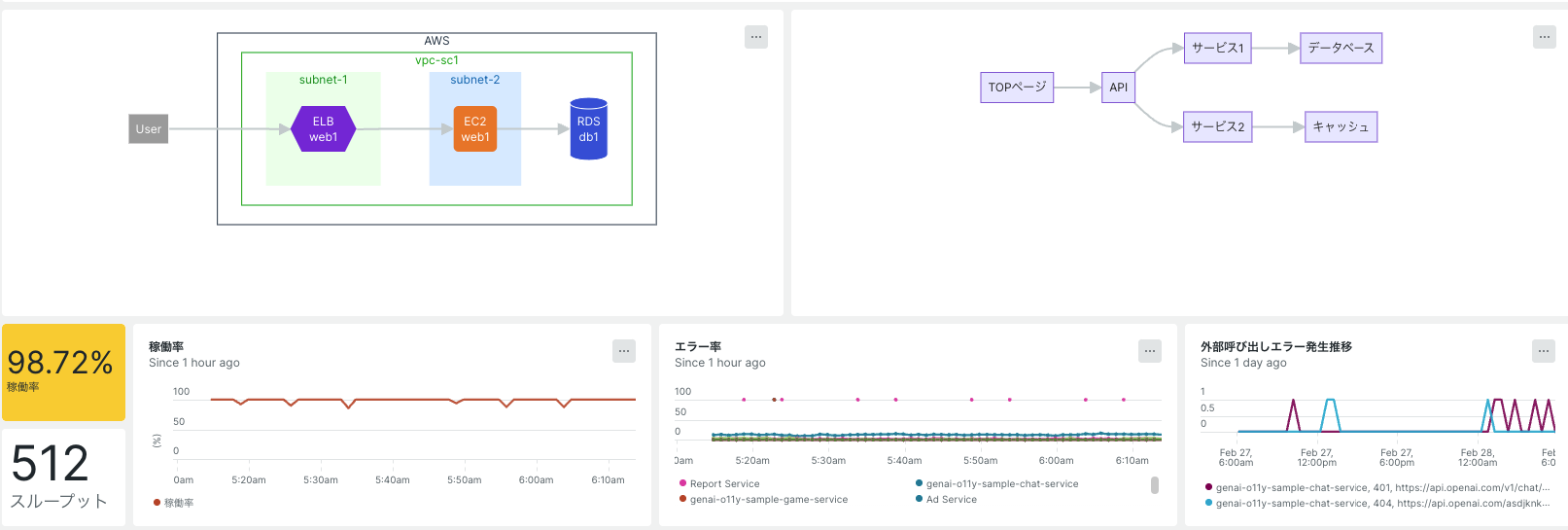Click the RDS db1 database icon
The width and height of the screenshot is (1568, 530).
coord(588,129)
